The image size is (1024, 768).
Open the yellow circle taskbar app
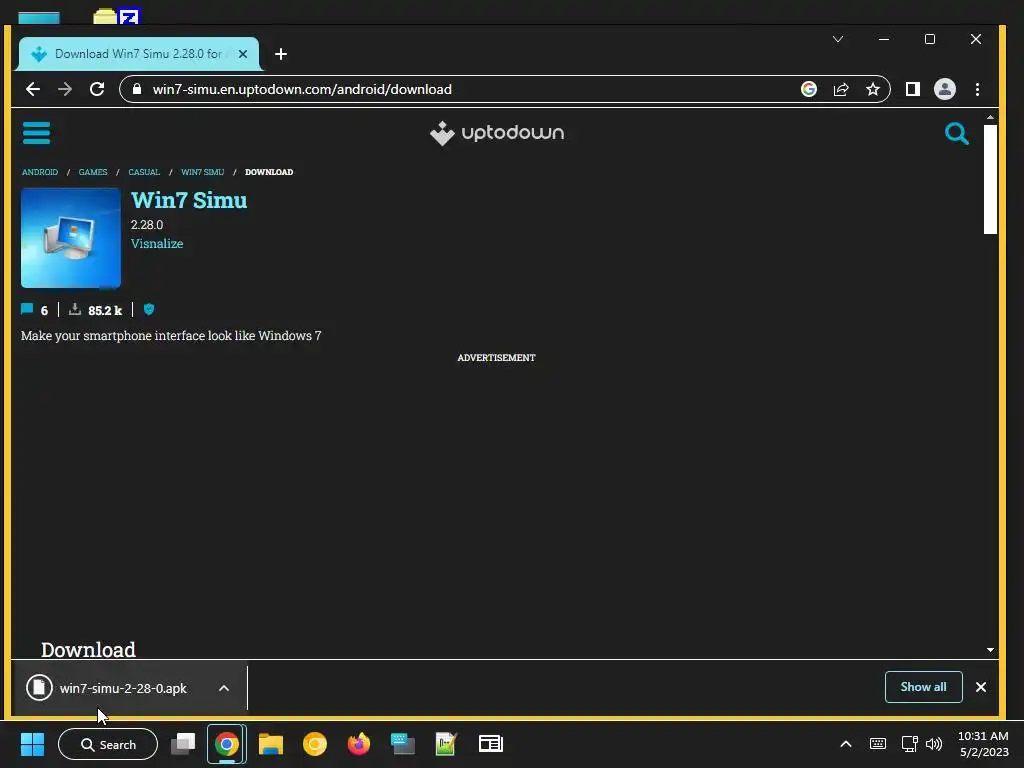pyautogui.click(x=315, y=744)
